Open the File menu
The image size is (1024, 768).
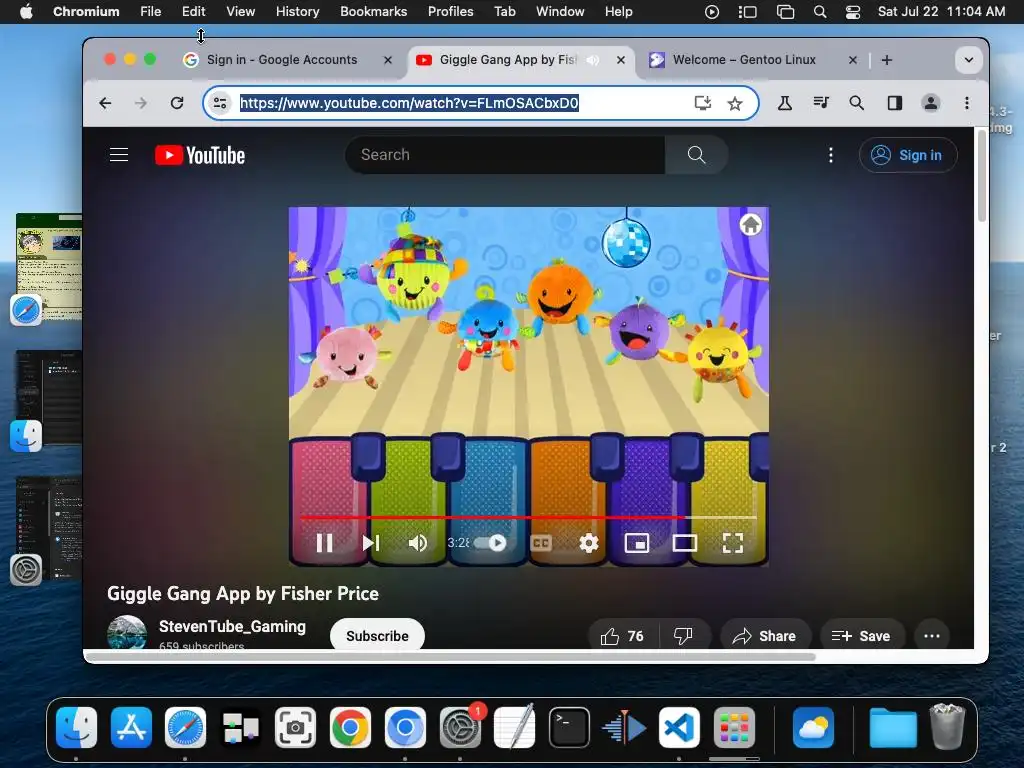[x=150, y=11]
